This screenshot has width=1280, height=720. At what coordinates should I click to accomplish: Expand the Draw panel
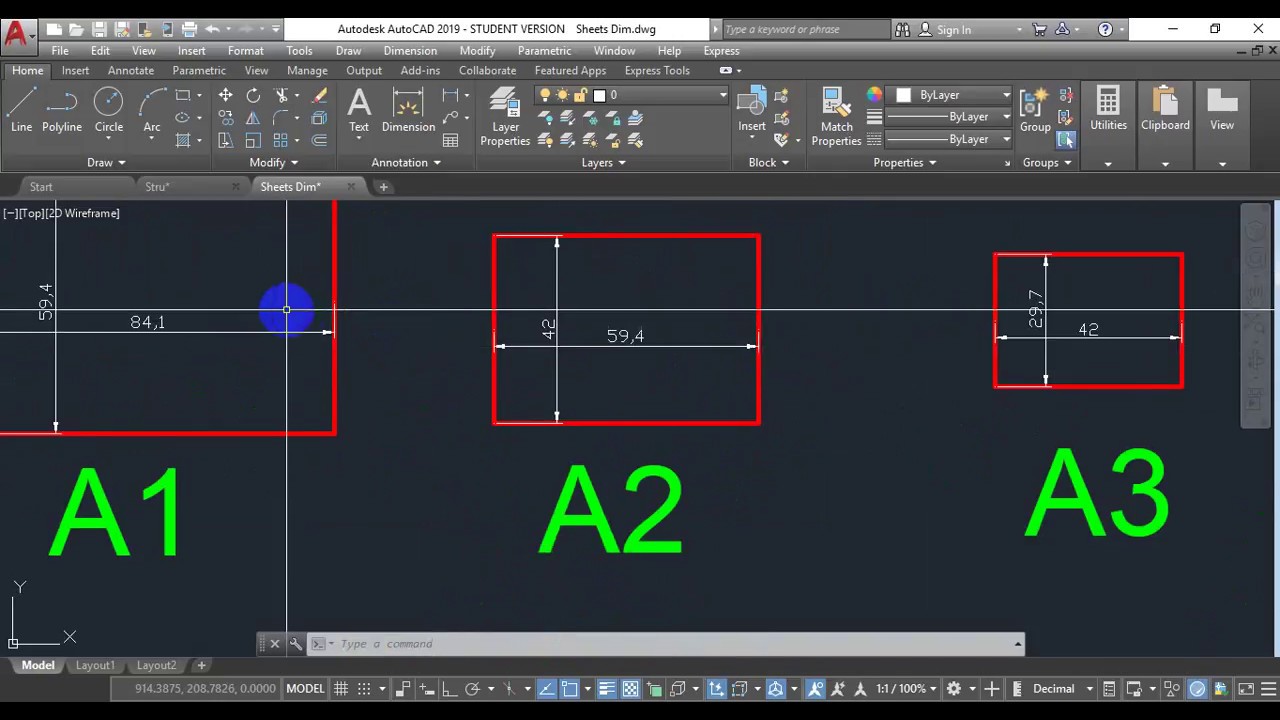coord(106,162)
